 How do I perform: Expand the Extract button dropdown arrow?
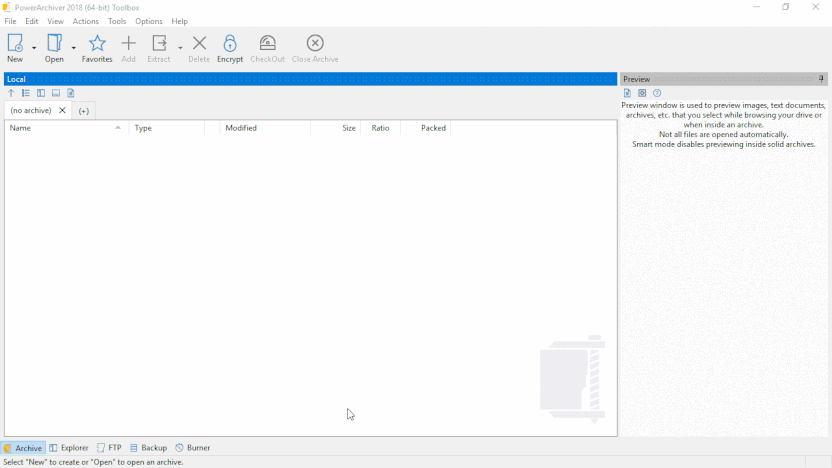tap(180, 47)
